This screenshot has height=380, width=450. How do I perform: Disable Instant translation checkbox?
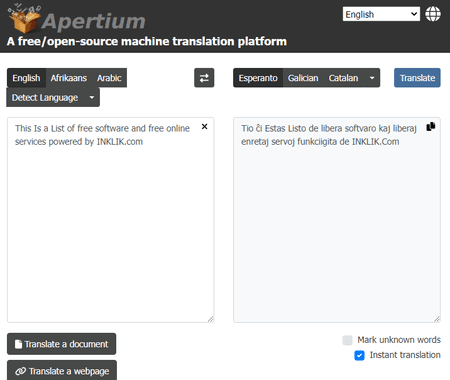359,355
